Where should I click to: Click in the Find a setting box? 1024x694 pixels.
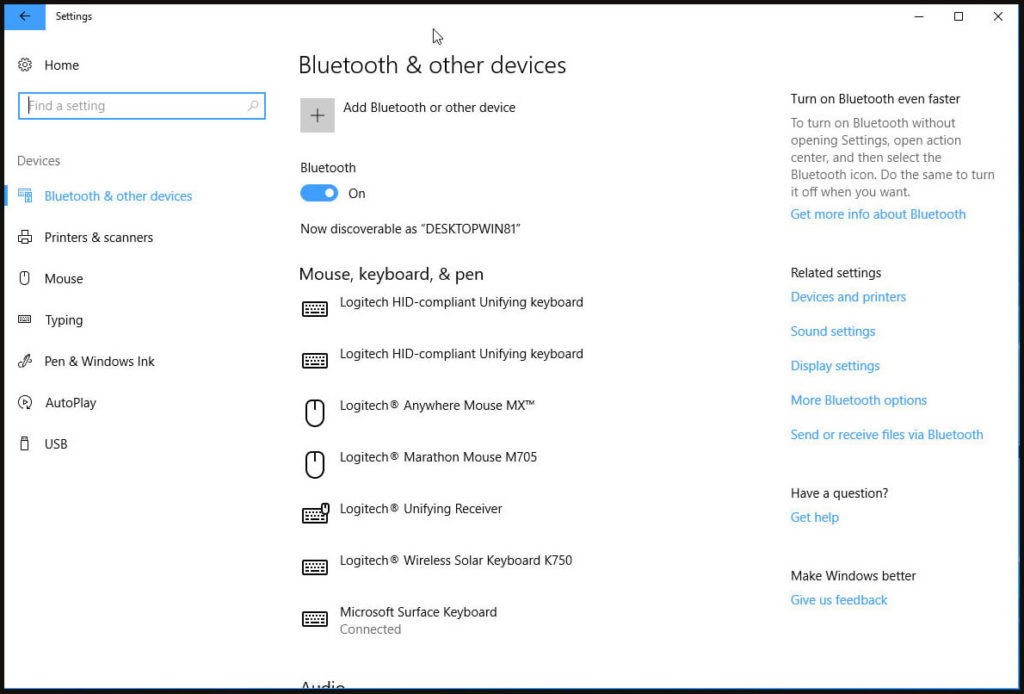(x=135, y=106)
